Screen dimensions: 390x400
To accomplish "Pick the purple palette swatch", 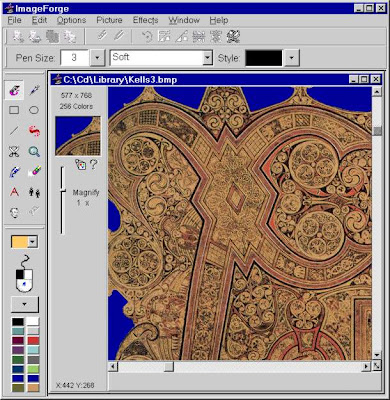I will tap(18, 350).
